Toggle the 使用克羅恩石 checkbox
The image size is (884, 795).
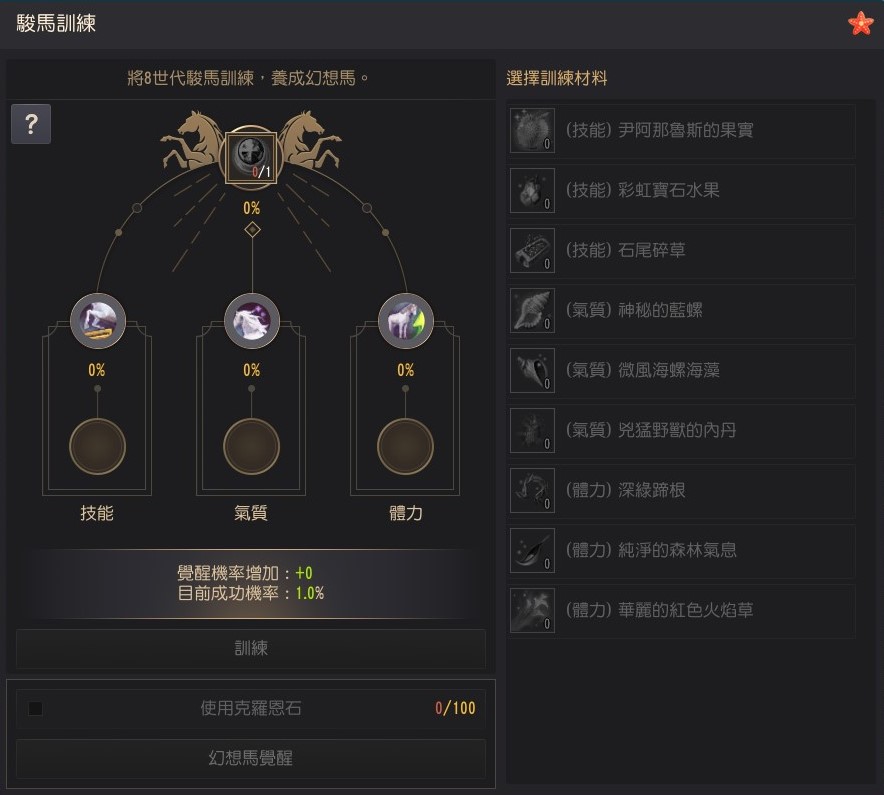click(x=36, y=708)
